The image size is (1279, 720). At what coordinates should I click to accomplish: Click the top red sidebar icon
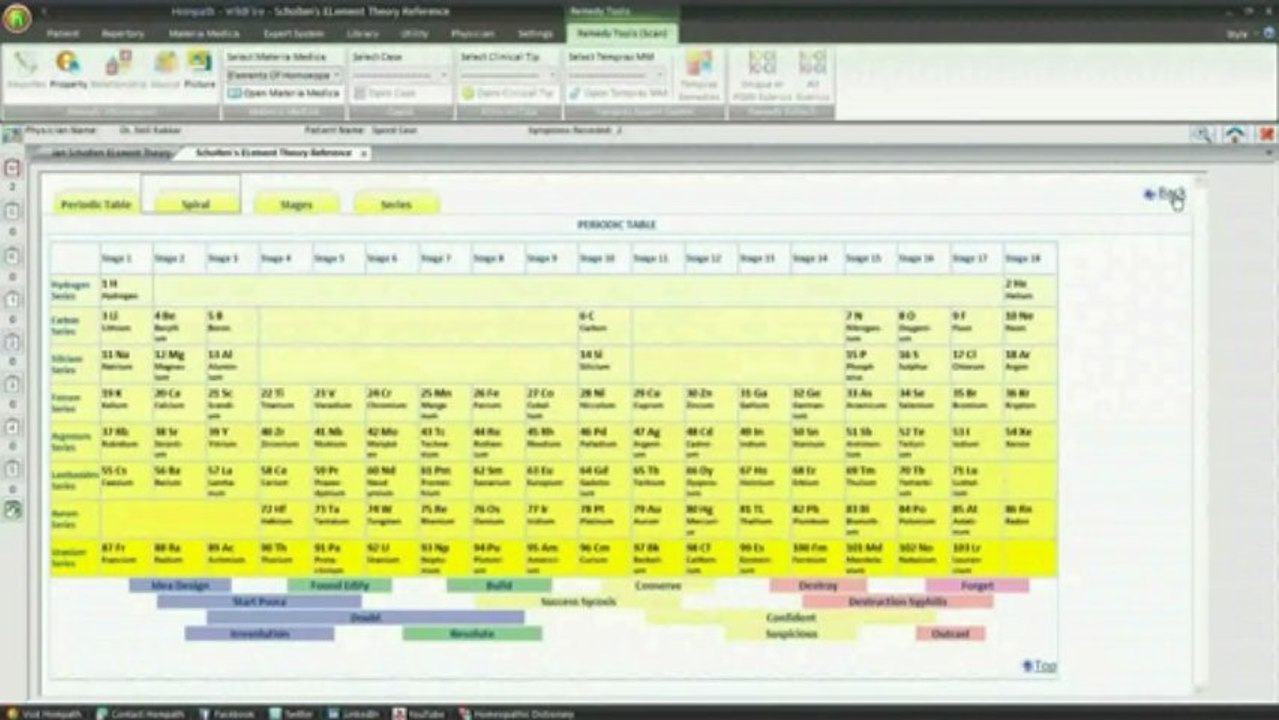(12, 168)
